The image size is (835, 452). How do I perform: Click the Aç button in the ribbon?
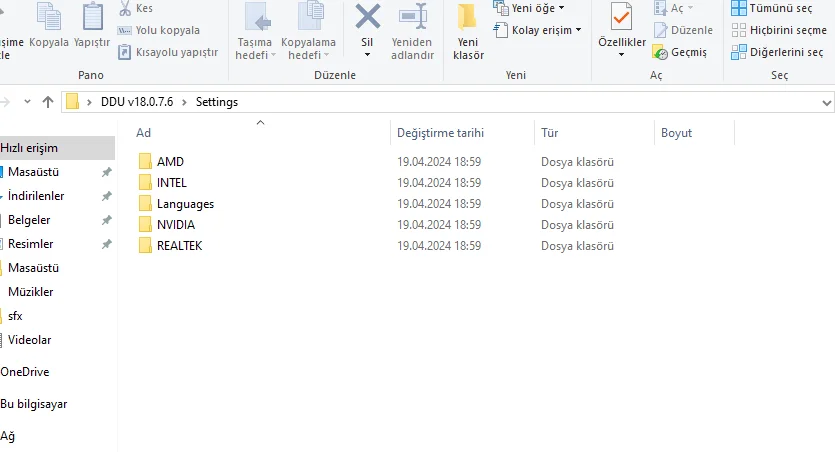[673, 8]
